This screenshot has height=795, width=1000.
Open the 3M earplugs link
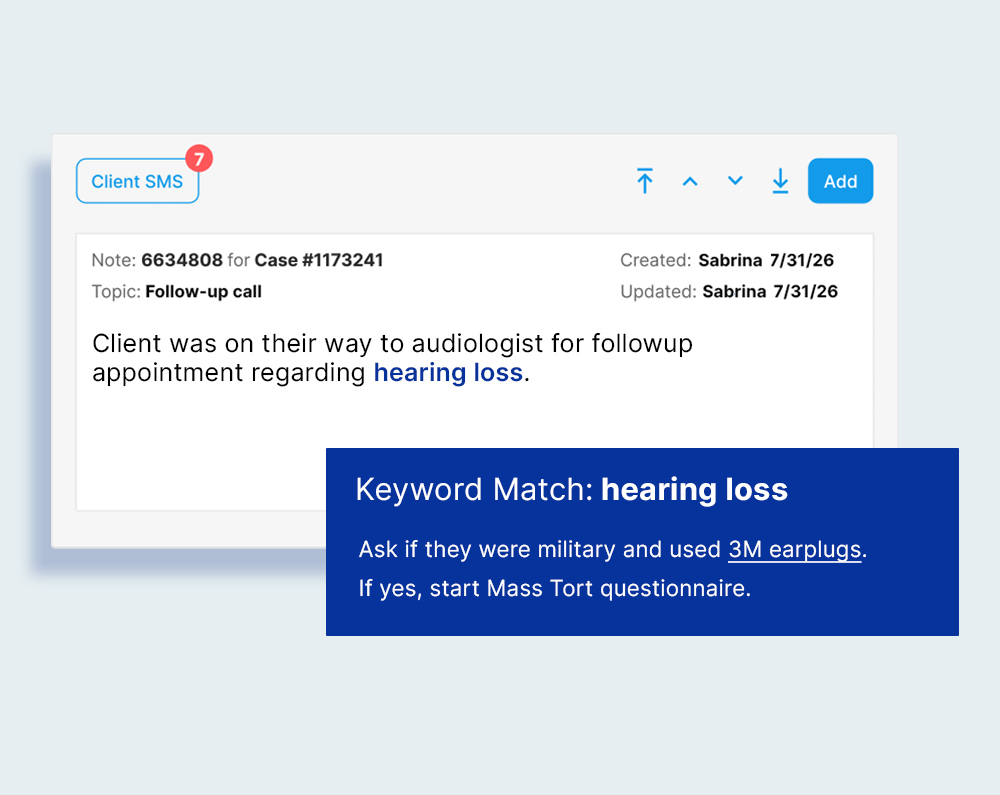click(794, 550)
